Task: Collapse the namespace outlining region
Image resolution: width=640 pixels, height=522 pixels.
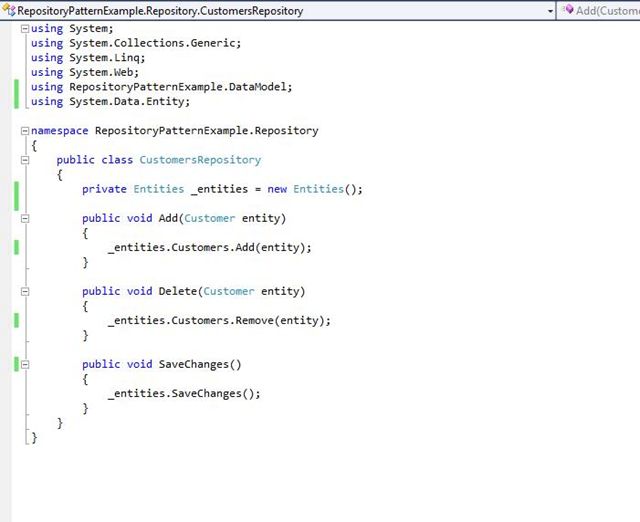Action: coord(25,131)
